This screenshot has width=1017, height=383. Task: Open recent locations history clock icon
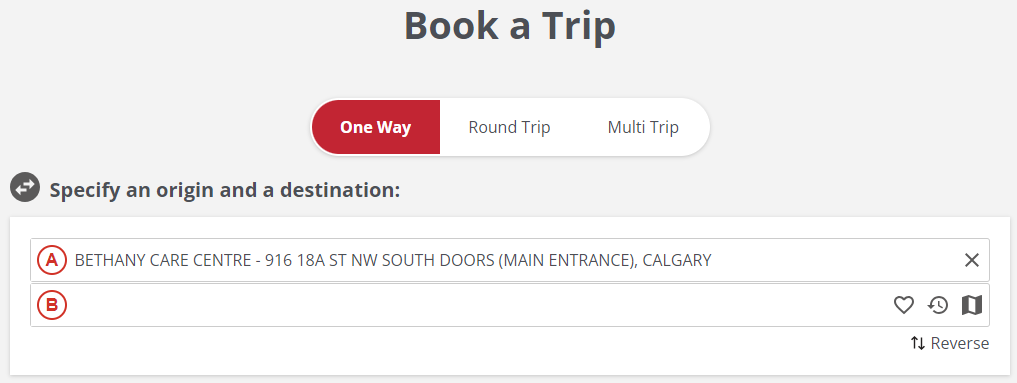938,305
